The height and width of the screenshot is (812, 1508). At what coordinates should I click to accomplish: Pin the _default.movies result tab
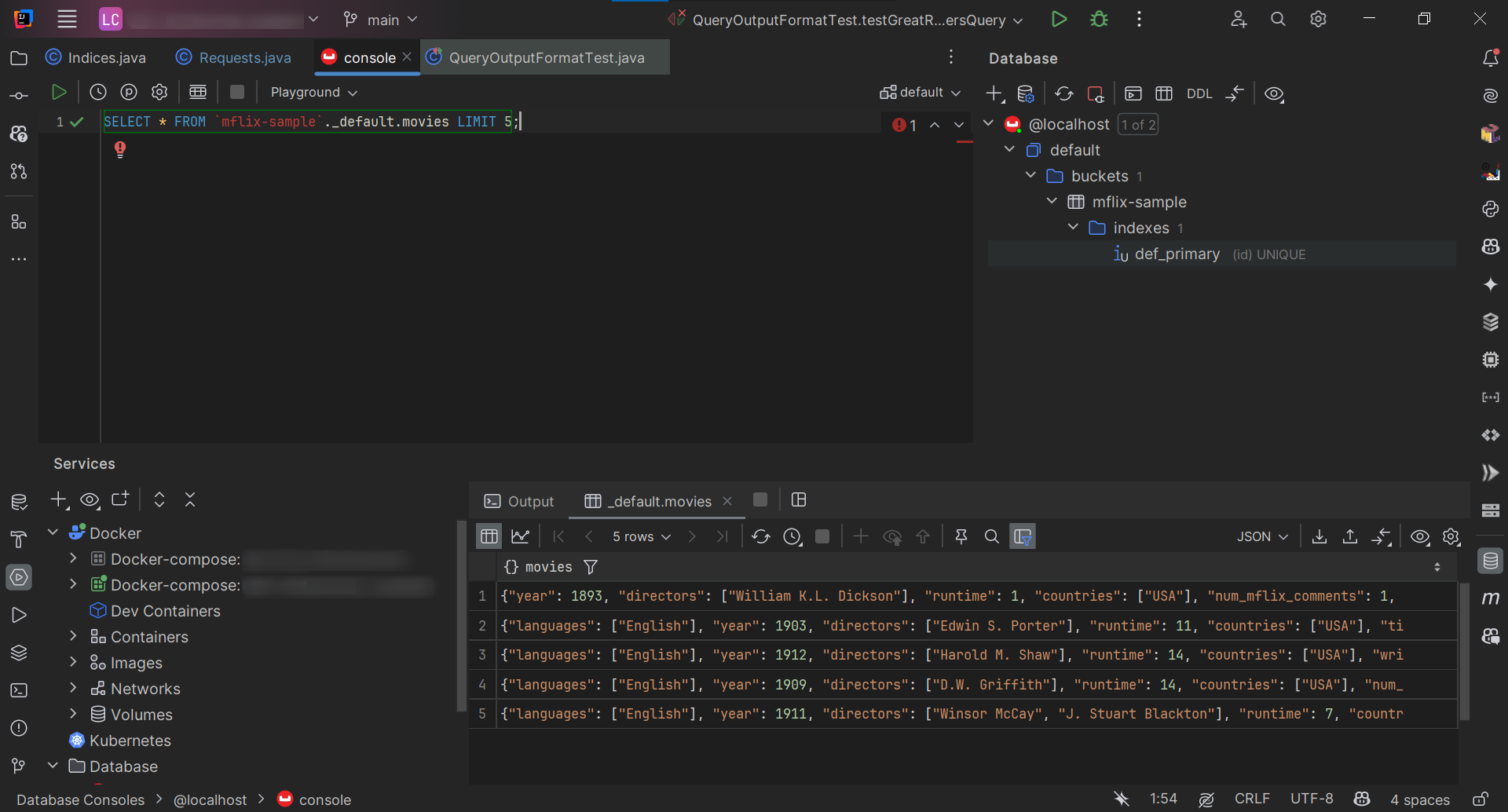click(961, 536)
